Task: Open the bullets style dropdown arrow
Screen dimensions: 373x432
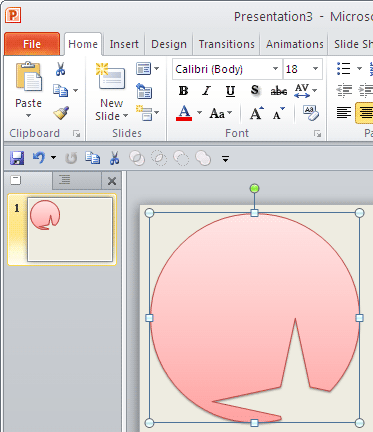Action: pos(359,69)
